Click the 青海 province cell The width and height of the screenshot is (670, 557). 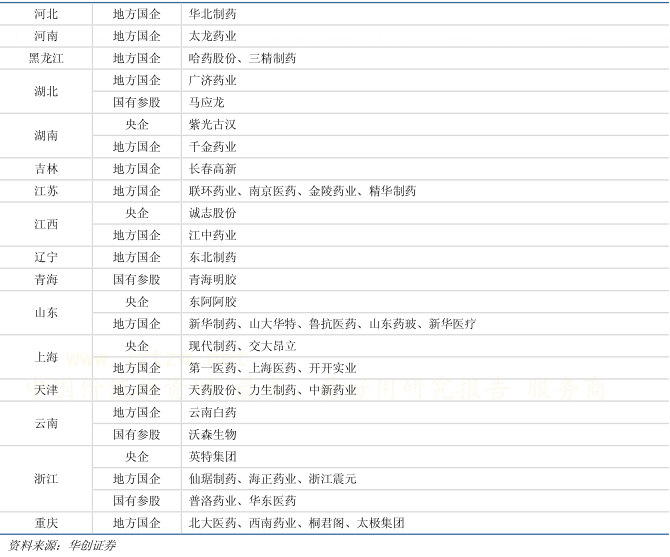pos(46,280)
